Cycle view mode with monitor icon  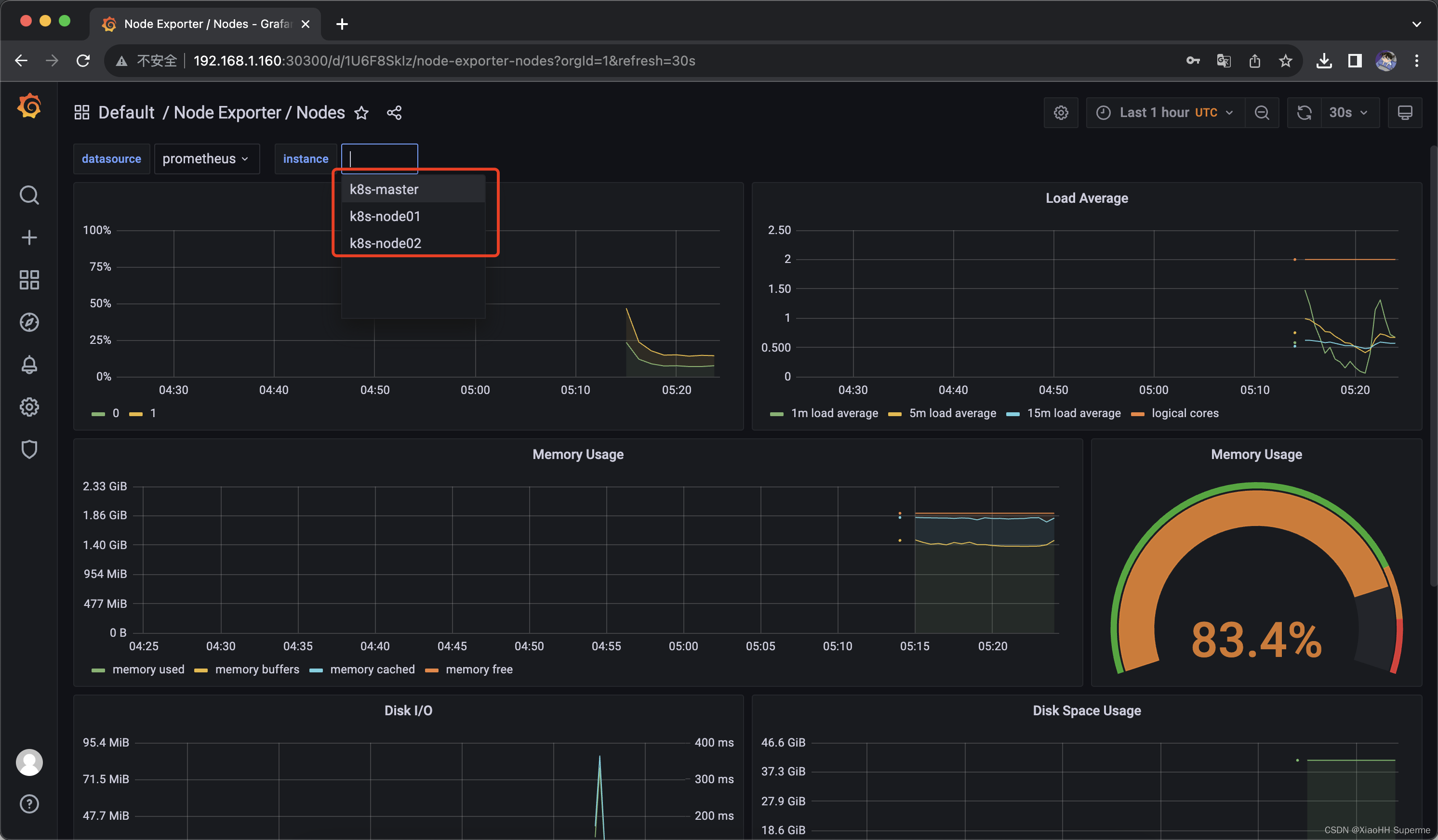coord(1405,112)
